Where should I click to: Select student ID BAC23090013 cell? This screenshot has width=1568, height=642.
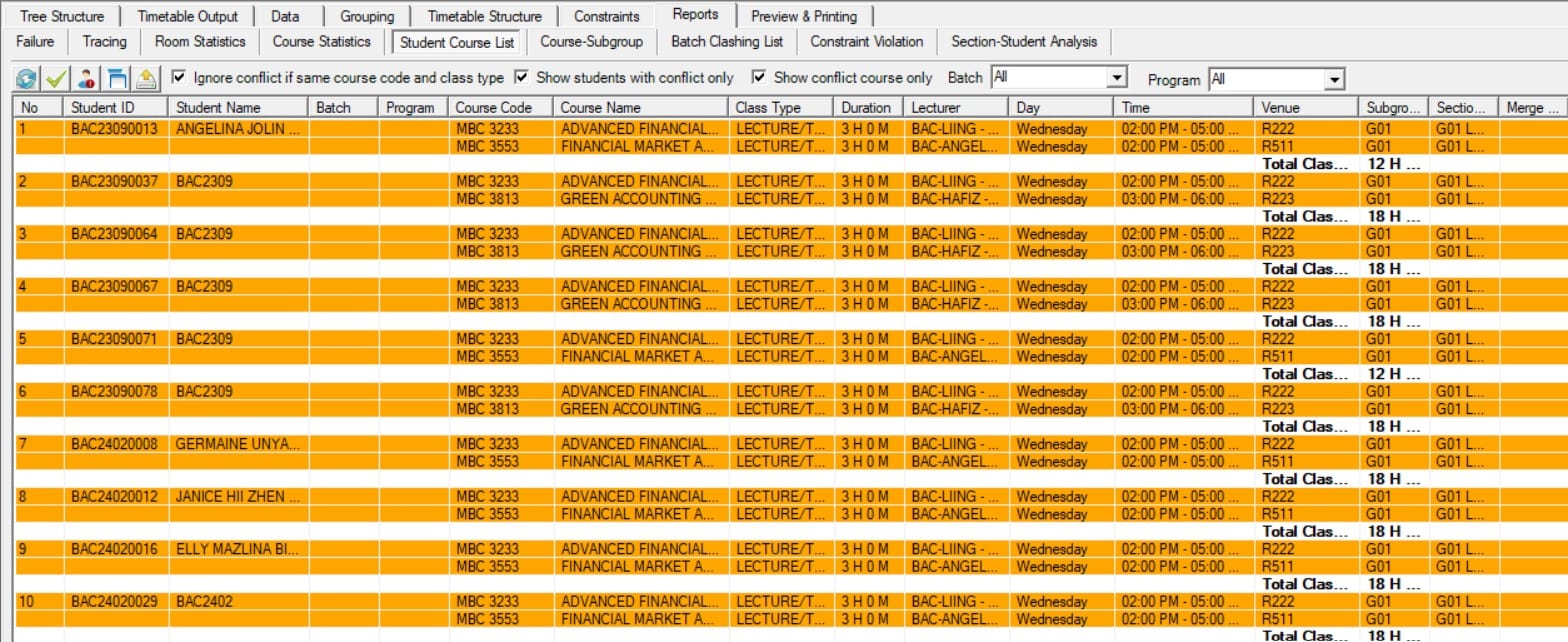coord(118,128)
